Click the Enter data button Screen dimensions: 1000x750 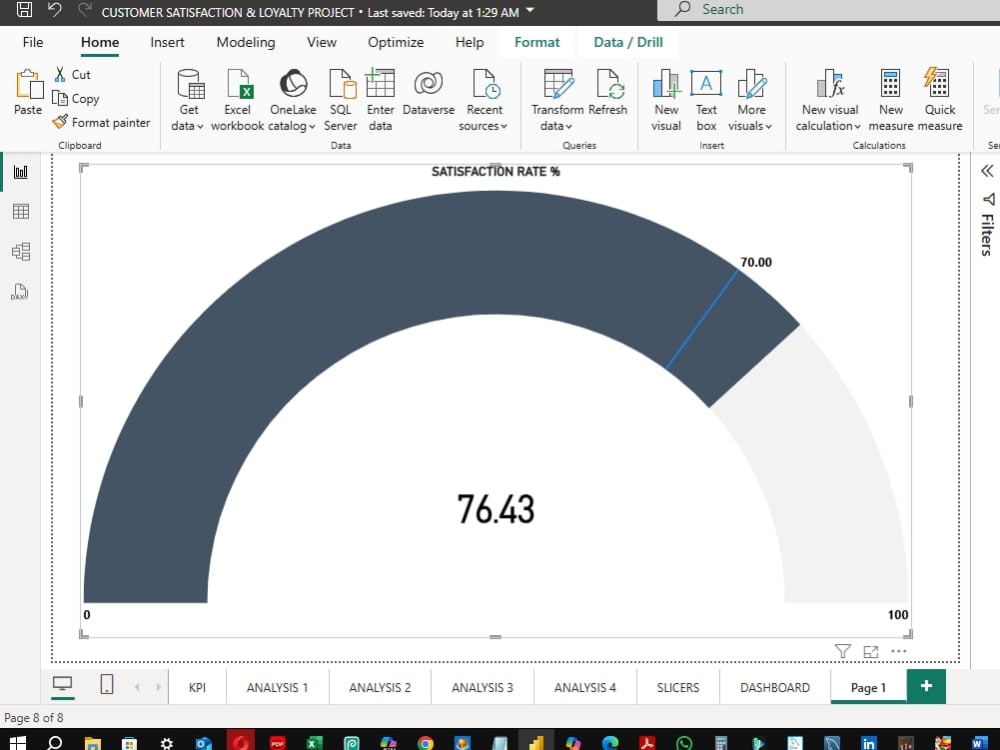pyautogui.click(x=380, y=99)
